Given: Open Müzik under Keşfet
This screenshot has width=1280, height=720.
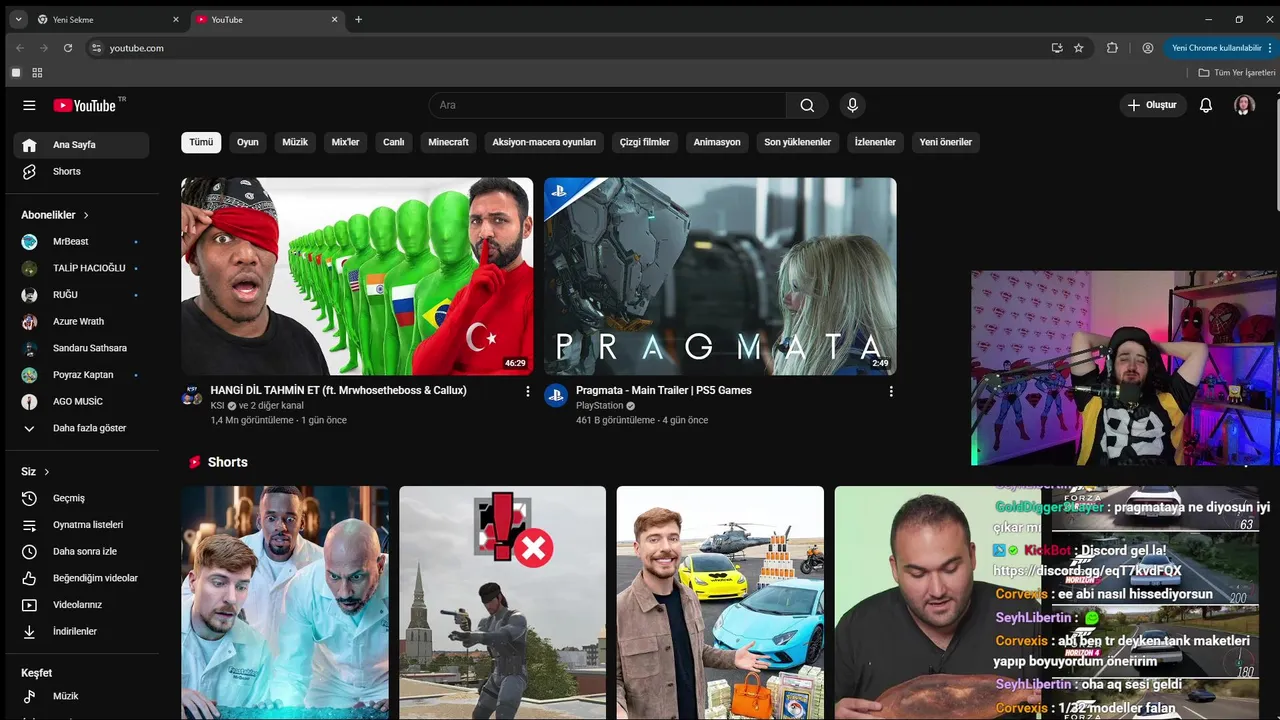Looking at the screenshot, I should coord(81,696).
